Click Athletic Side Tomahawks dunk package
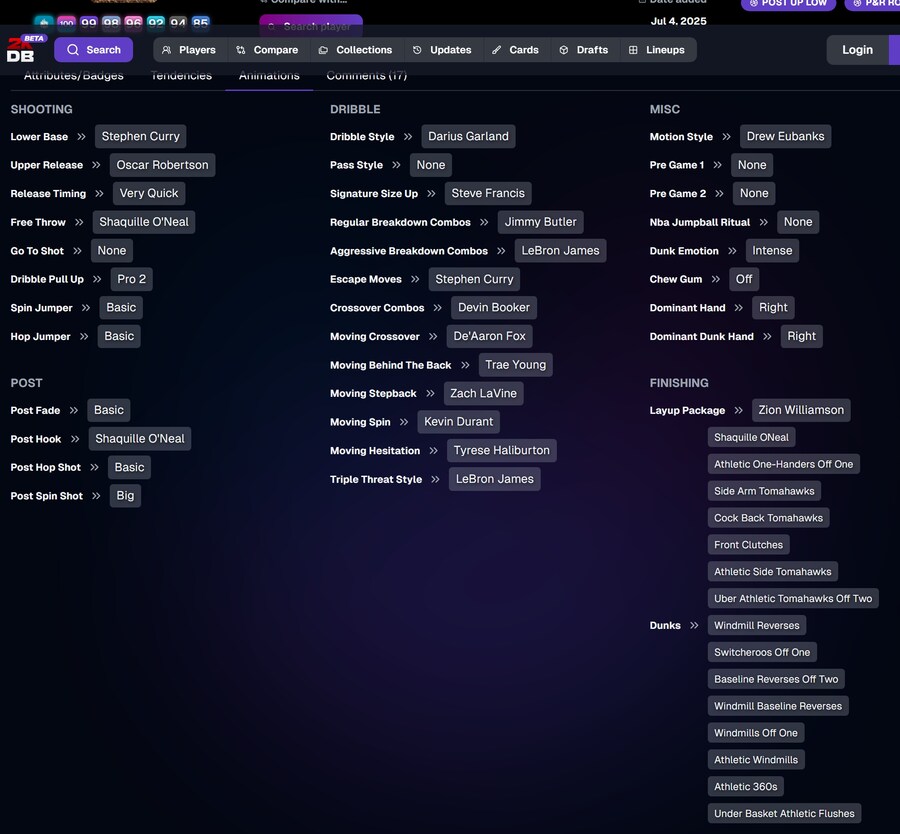 tap(773, 572)
